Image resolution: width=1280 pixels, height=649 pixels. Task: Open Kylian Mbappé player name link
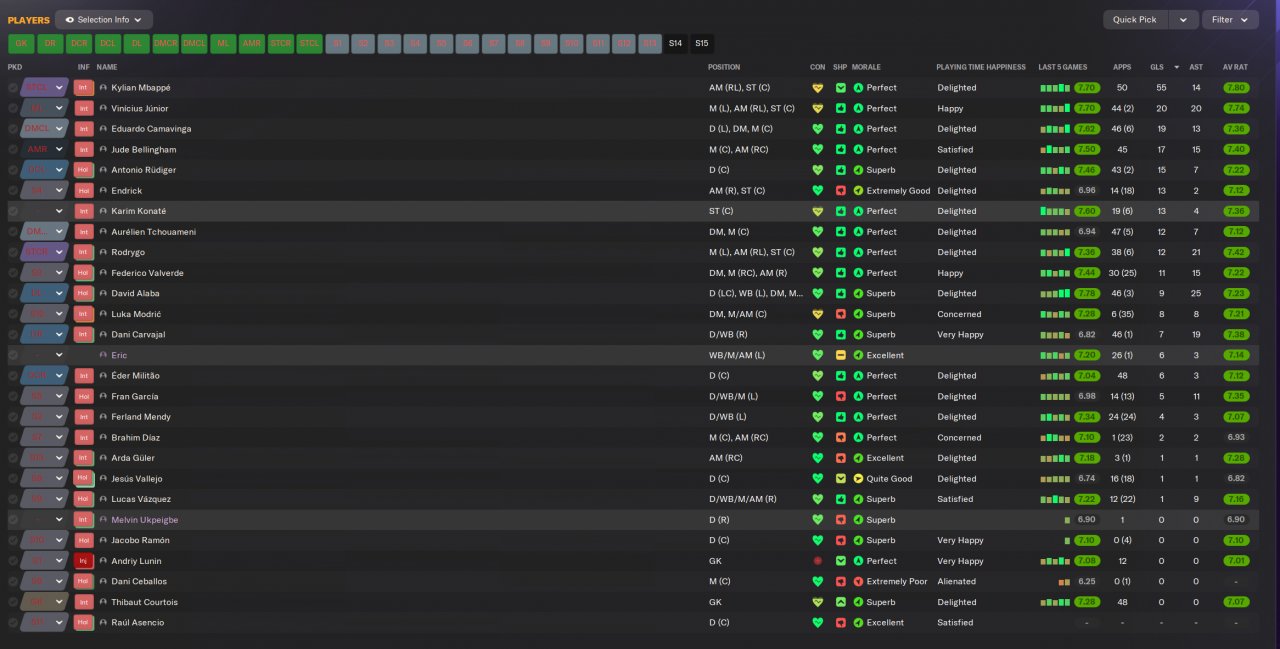coord(141,88)
